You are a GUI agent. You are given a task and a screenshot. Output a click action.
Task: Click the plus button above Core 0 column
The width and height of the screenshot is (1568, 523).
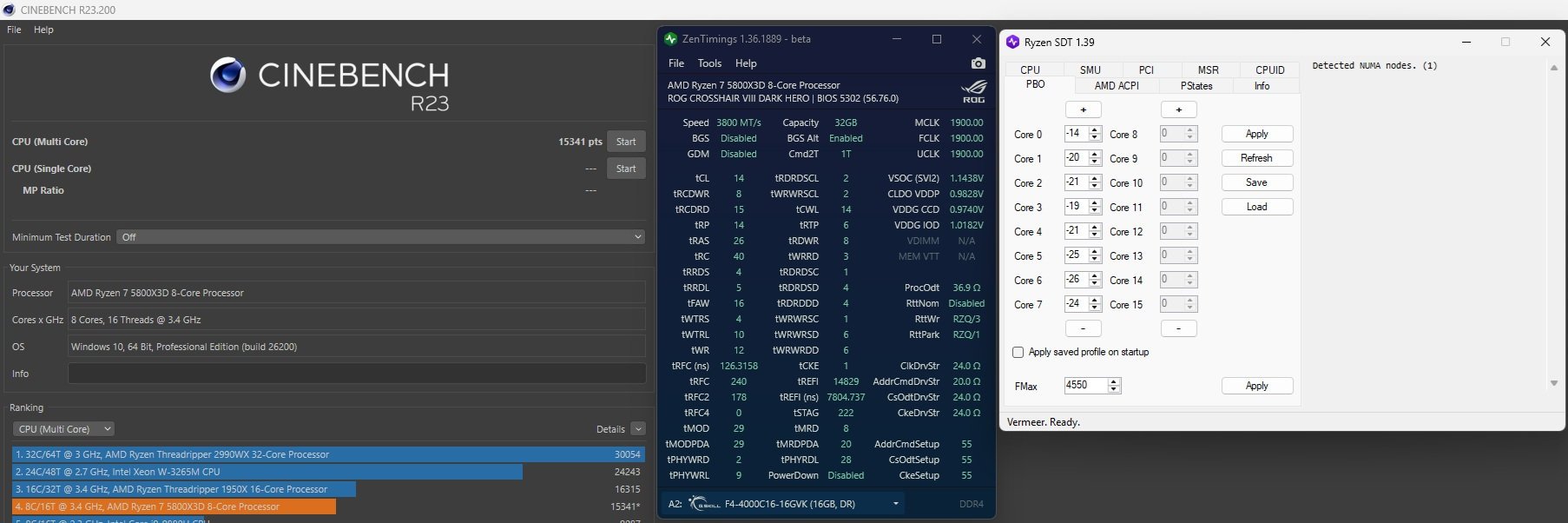[x=1084, y=109]
